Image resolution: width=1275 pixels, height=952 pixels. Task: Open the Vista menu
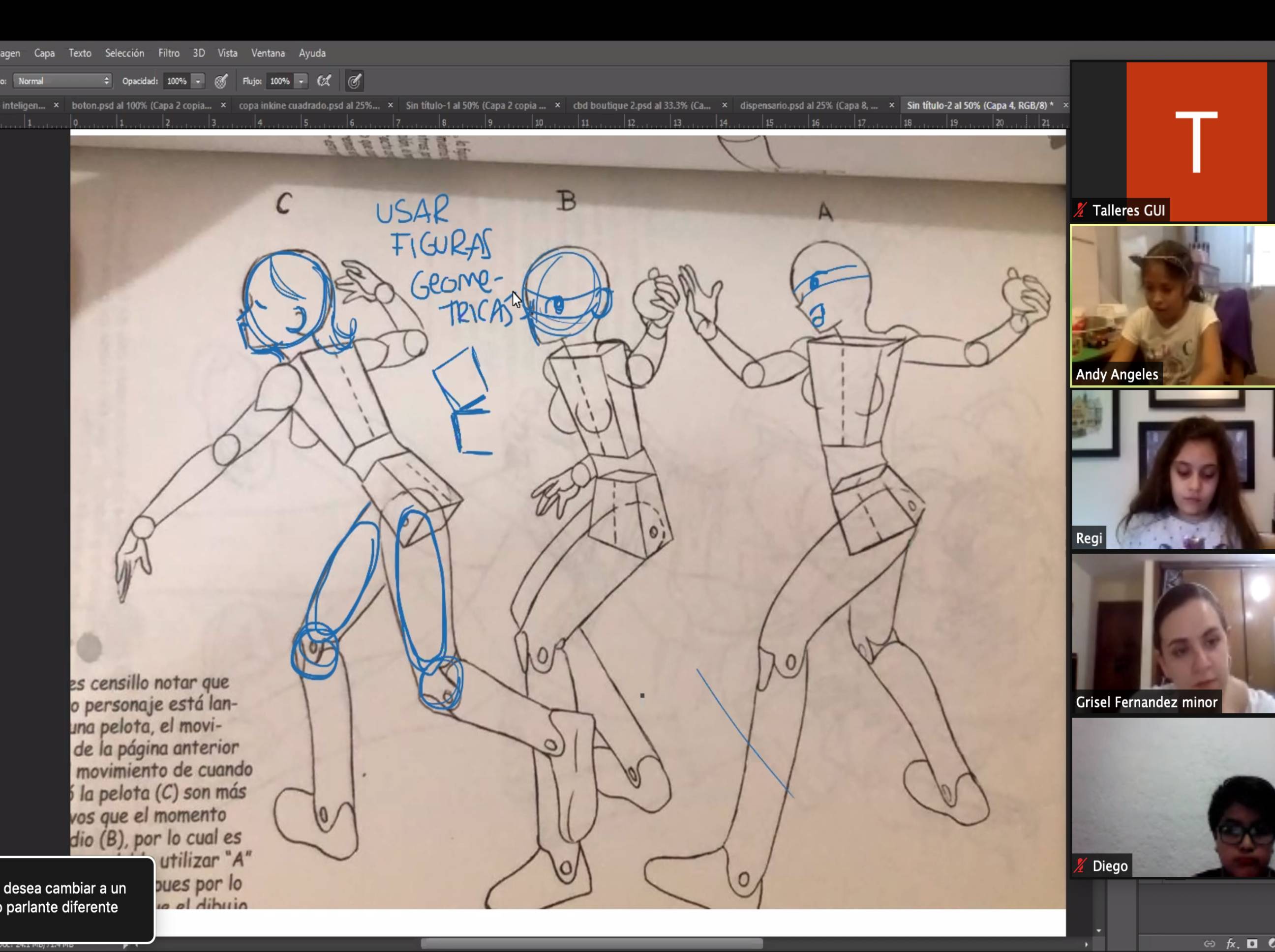[x=228, y=53]
